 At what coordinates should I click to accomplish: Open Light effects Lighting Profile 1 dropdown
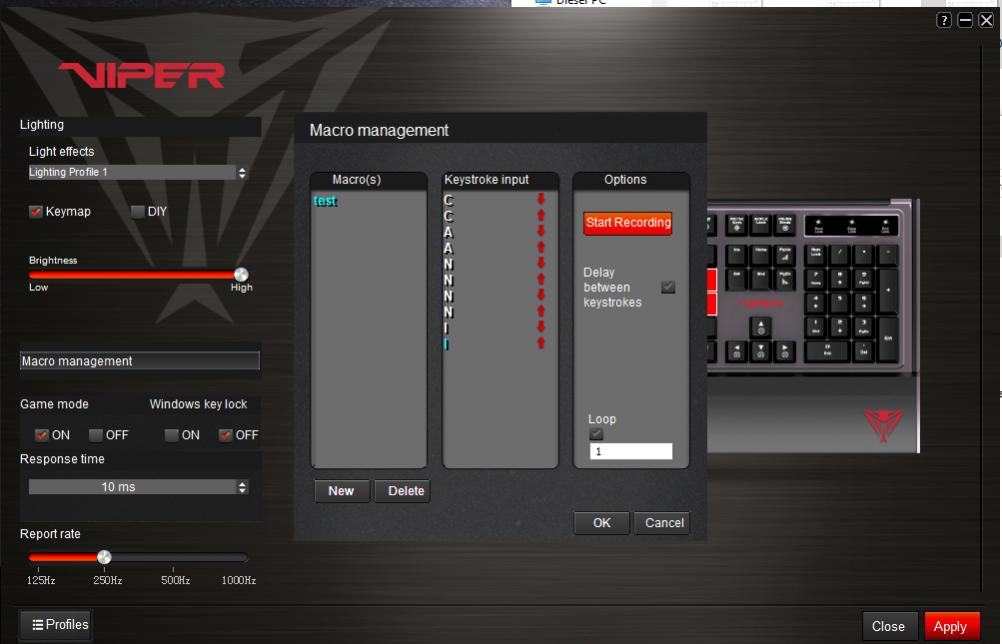[137, 172]
